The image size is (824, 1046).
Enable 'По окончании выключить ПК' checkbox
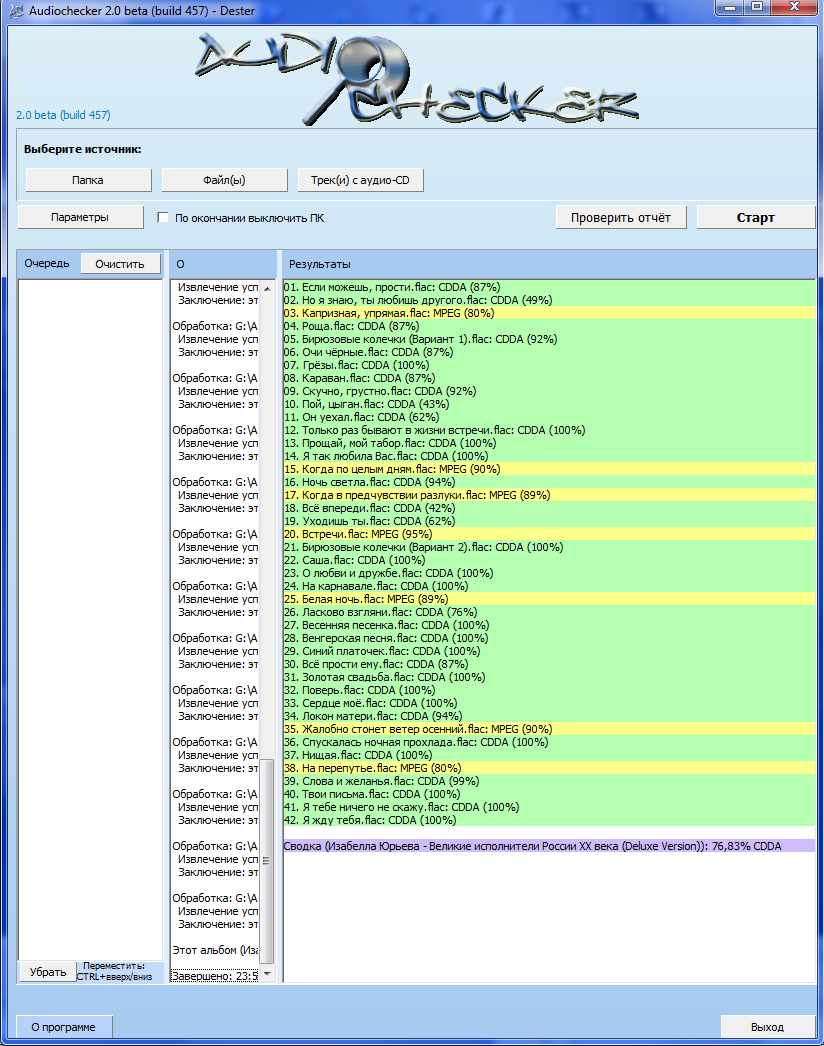pyautogui.click(x=164, y=217)
